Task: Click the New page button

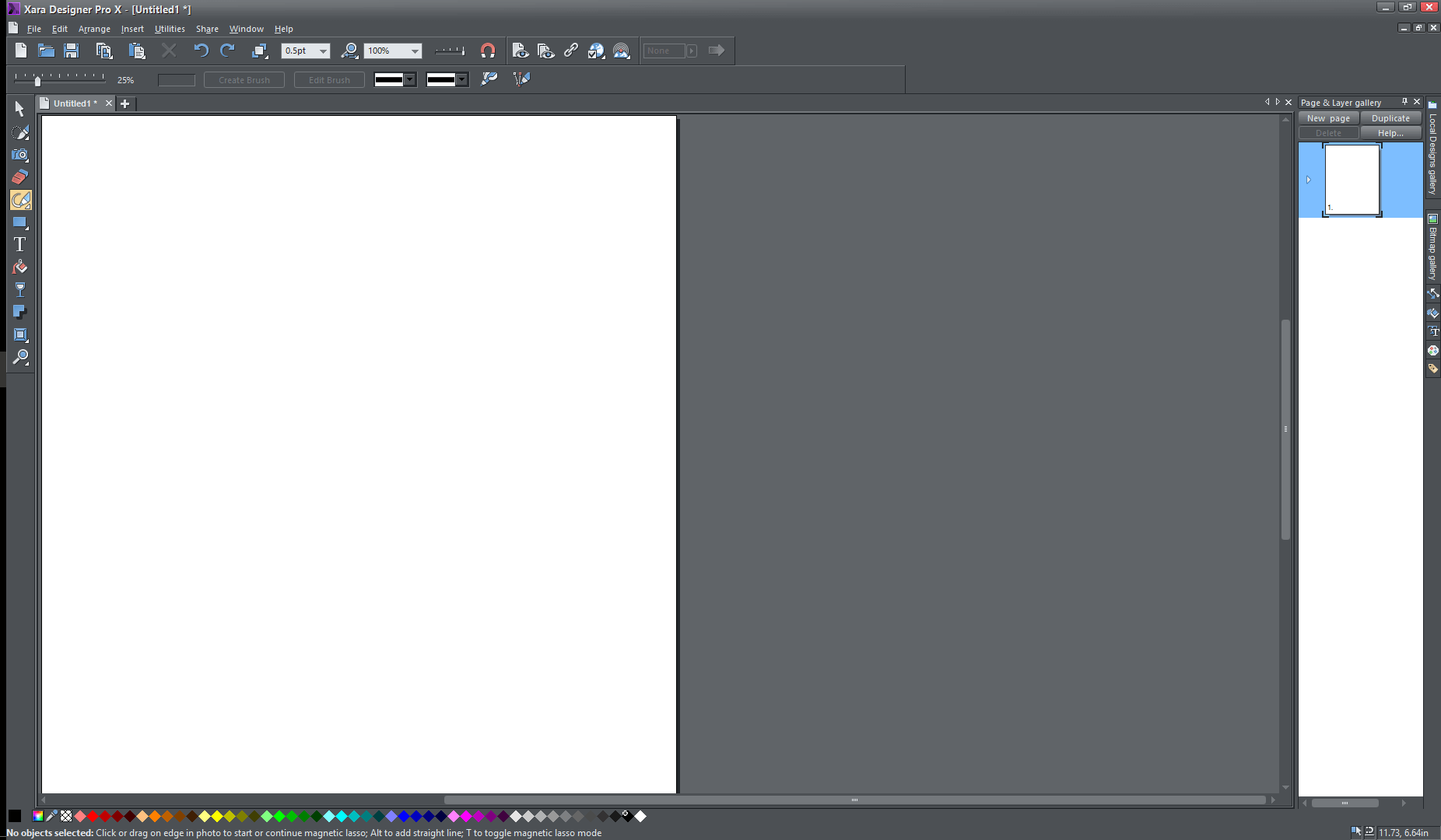Action: point(1328,117)
